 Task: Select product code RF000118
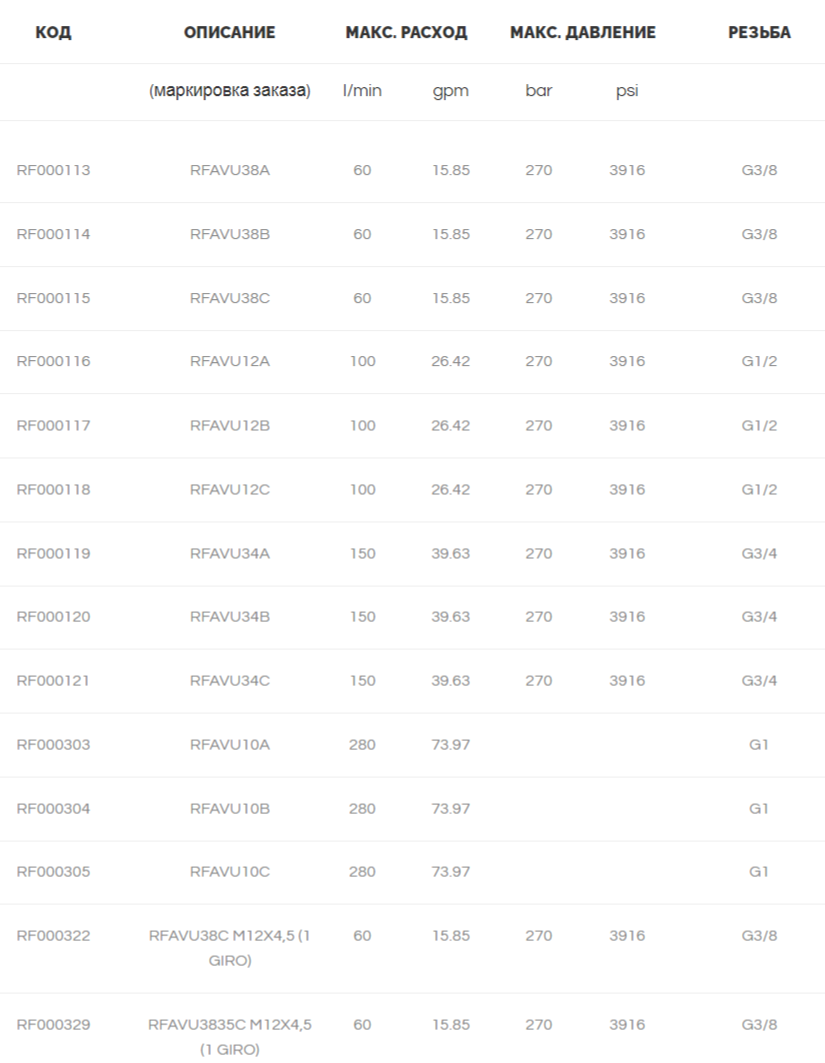tap(54, 489)
